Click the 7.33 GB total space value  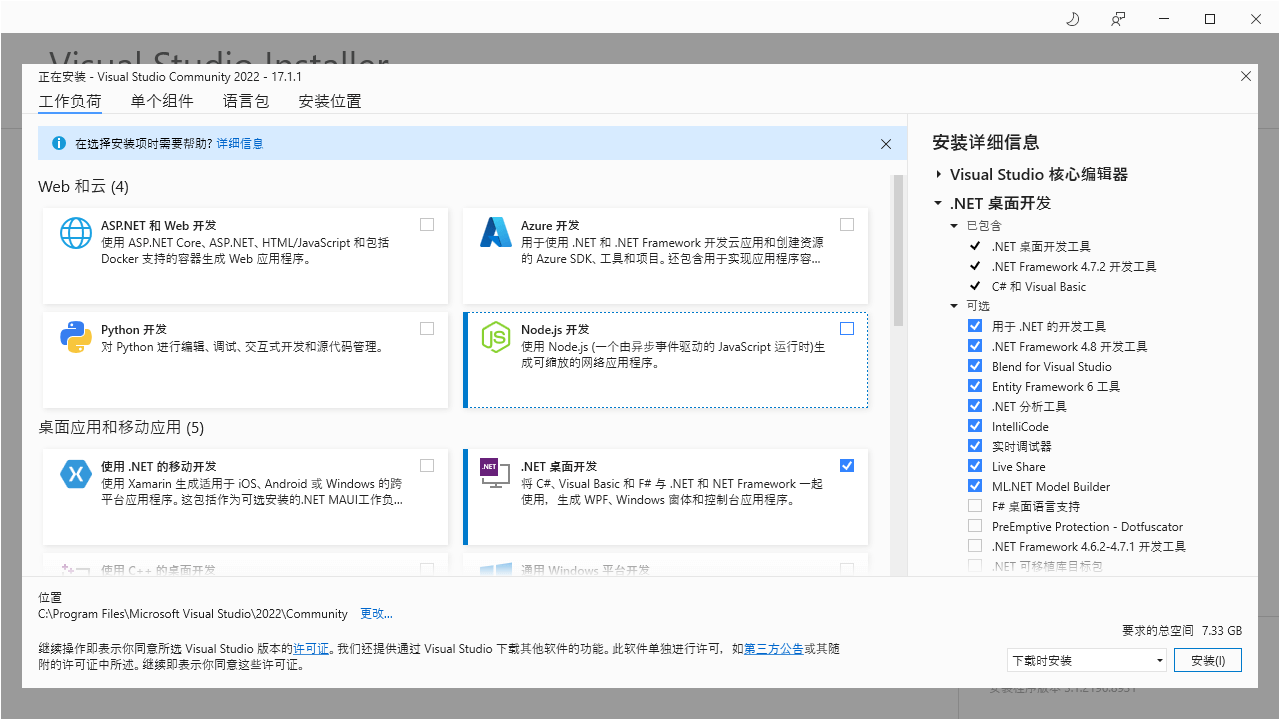[x=1222, y=631]
